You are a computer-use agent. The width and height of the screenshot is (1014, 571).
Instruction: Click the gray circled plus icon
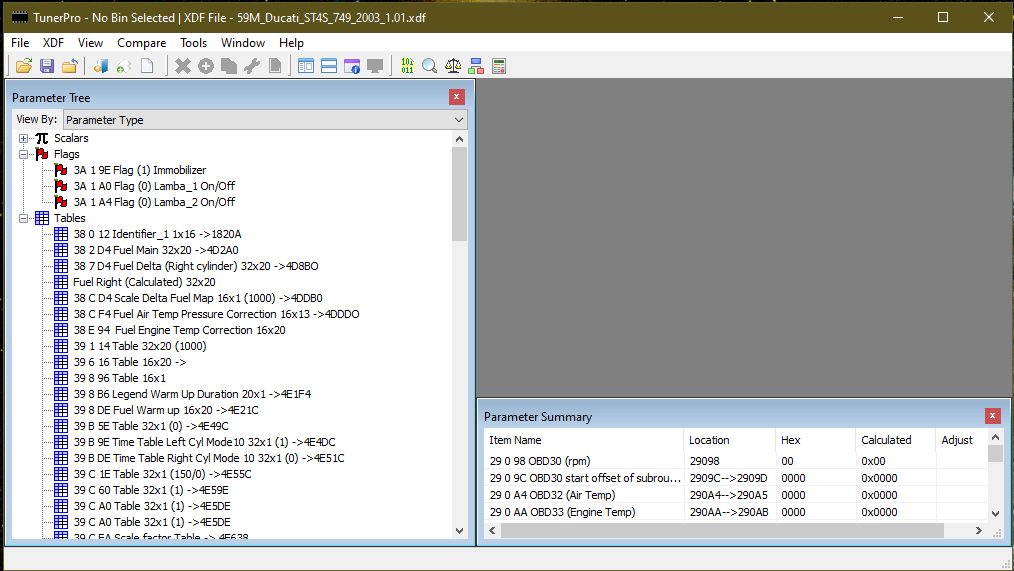point(206,66)
